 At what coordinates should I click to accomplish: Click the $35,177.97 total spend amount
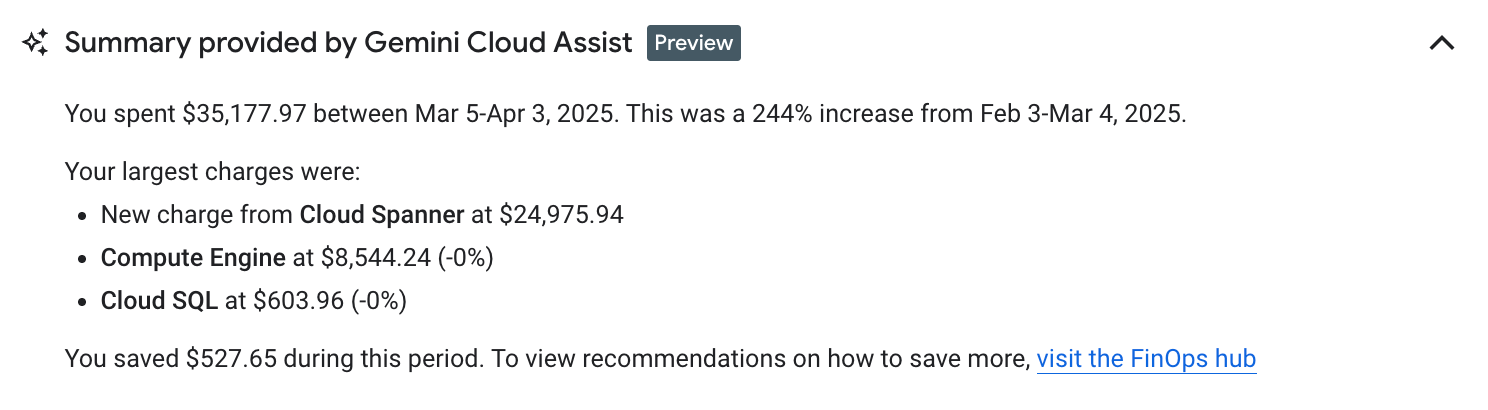(x=244, y=114)
